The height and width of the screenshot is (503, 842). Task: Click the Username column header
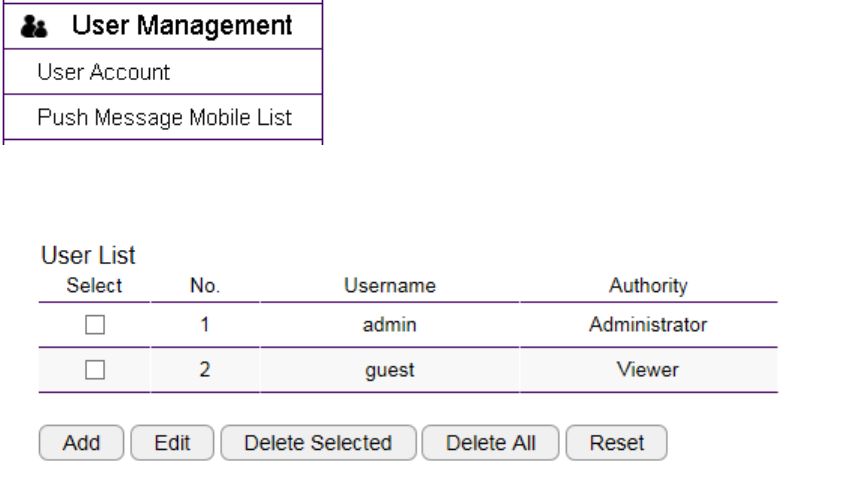point(389,286)
